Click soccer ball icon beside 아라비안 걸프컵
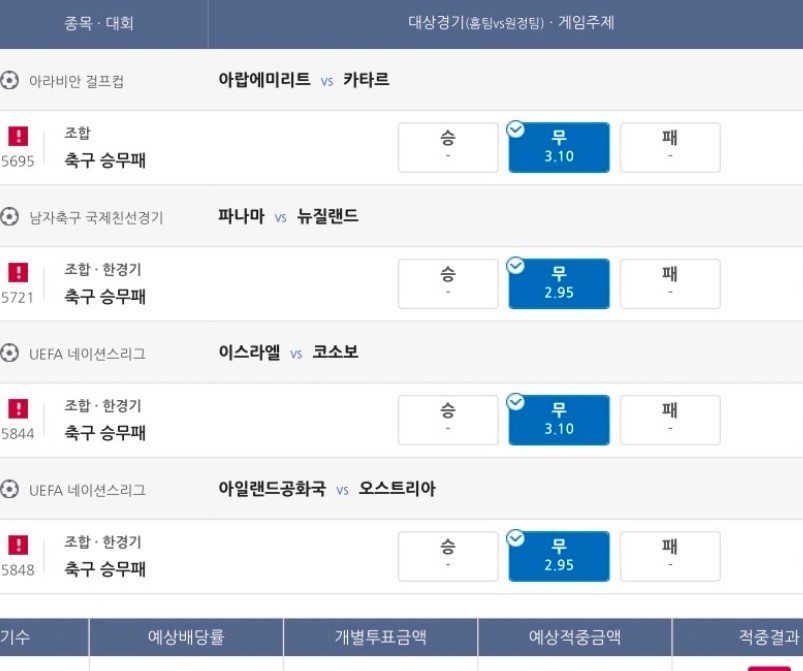This screenshot has width=803, height=671. 9,80
